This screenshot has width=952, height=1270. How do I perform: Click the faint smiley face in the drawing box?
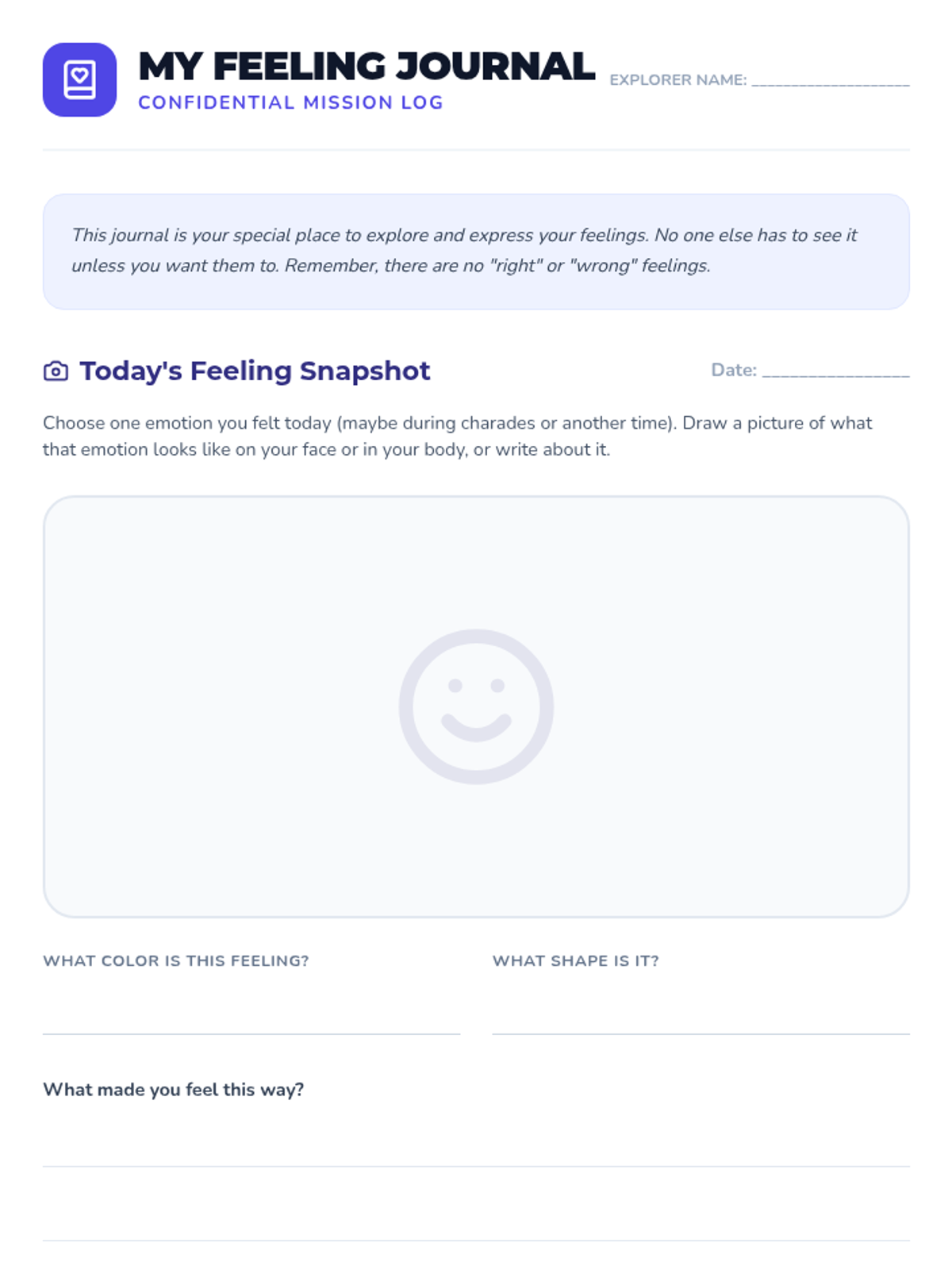pyautogui.click(x=476, y=706)
